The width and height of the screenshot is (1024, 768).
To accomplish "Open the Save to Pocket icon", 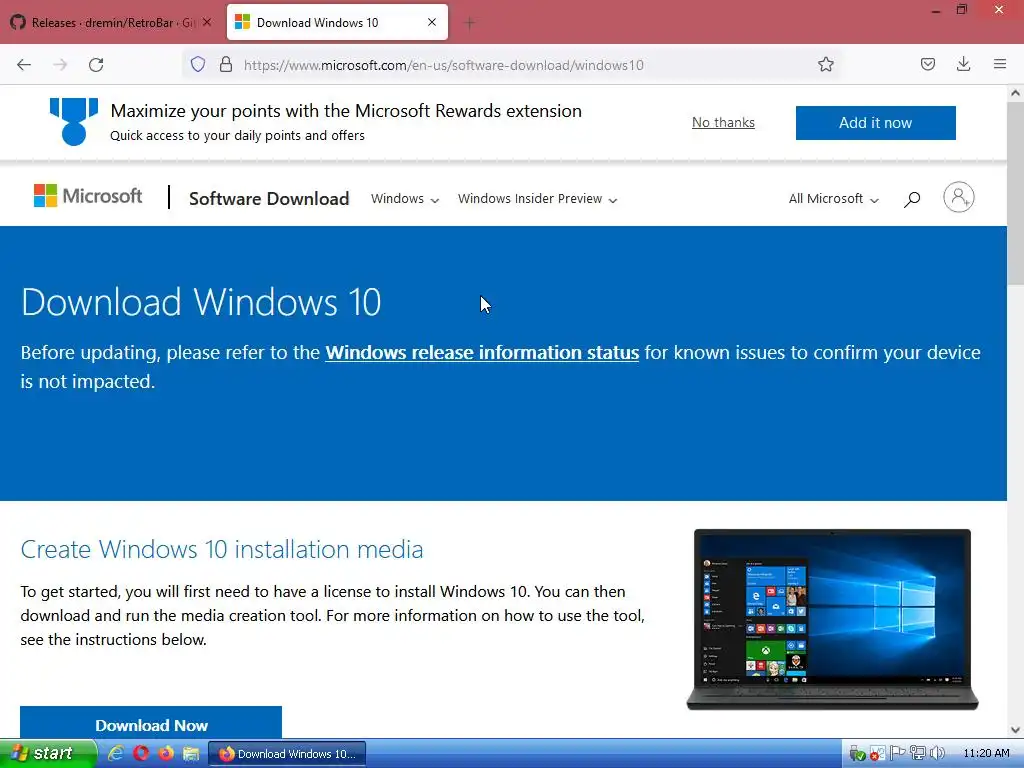I will click(x=927, y=64).
